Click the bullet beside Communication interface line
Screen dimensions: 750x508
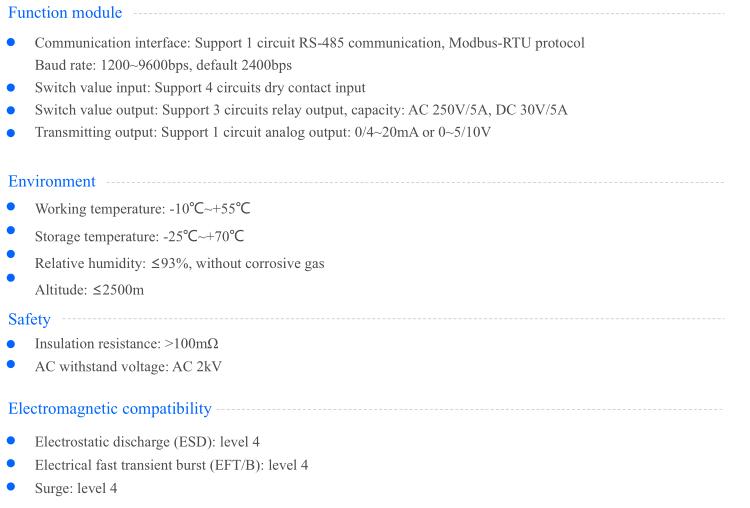pyautogui.click(x=11, y=43)
